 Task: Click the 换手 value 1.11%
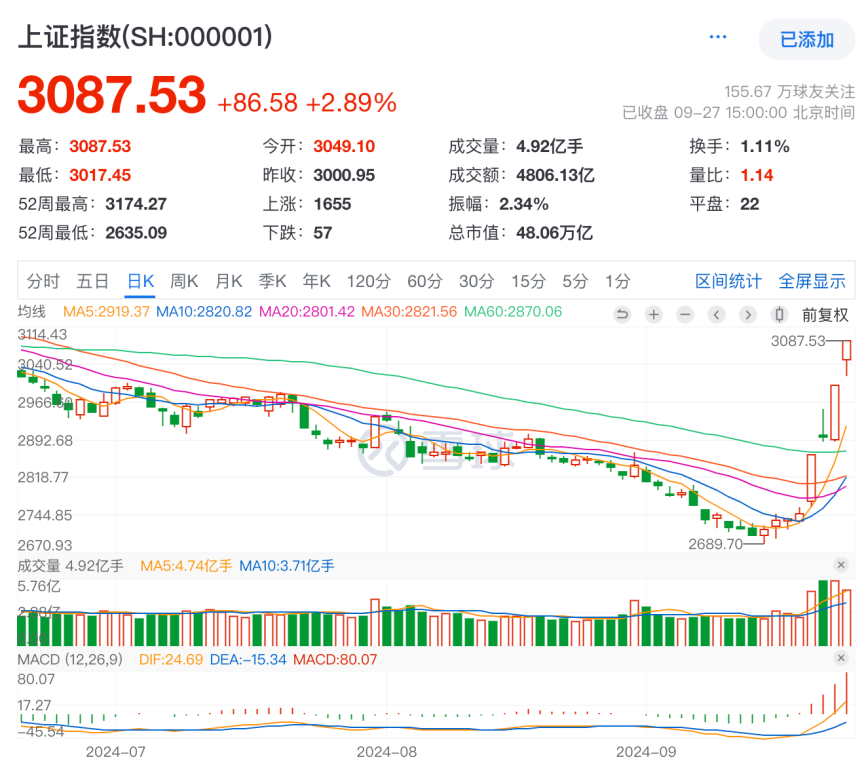pyautogui.click(x=765, y=146)
